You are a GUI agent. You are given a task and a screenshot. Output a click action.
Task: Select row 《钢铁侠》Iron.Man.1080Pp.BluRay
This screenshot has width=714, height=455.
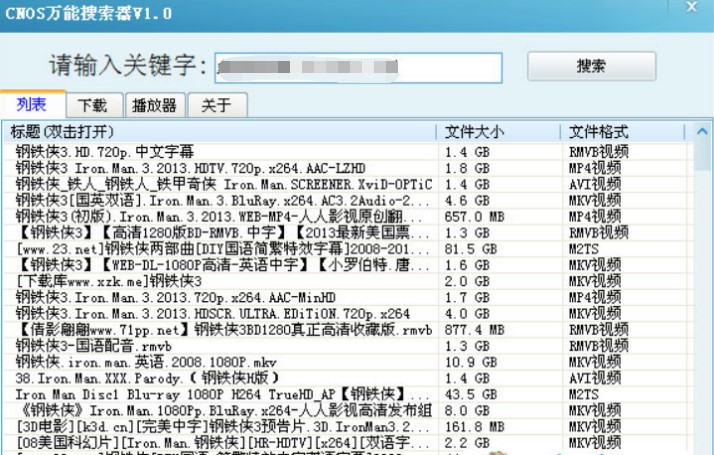(348, 411)
